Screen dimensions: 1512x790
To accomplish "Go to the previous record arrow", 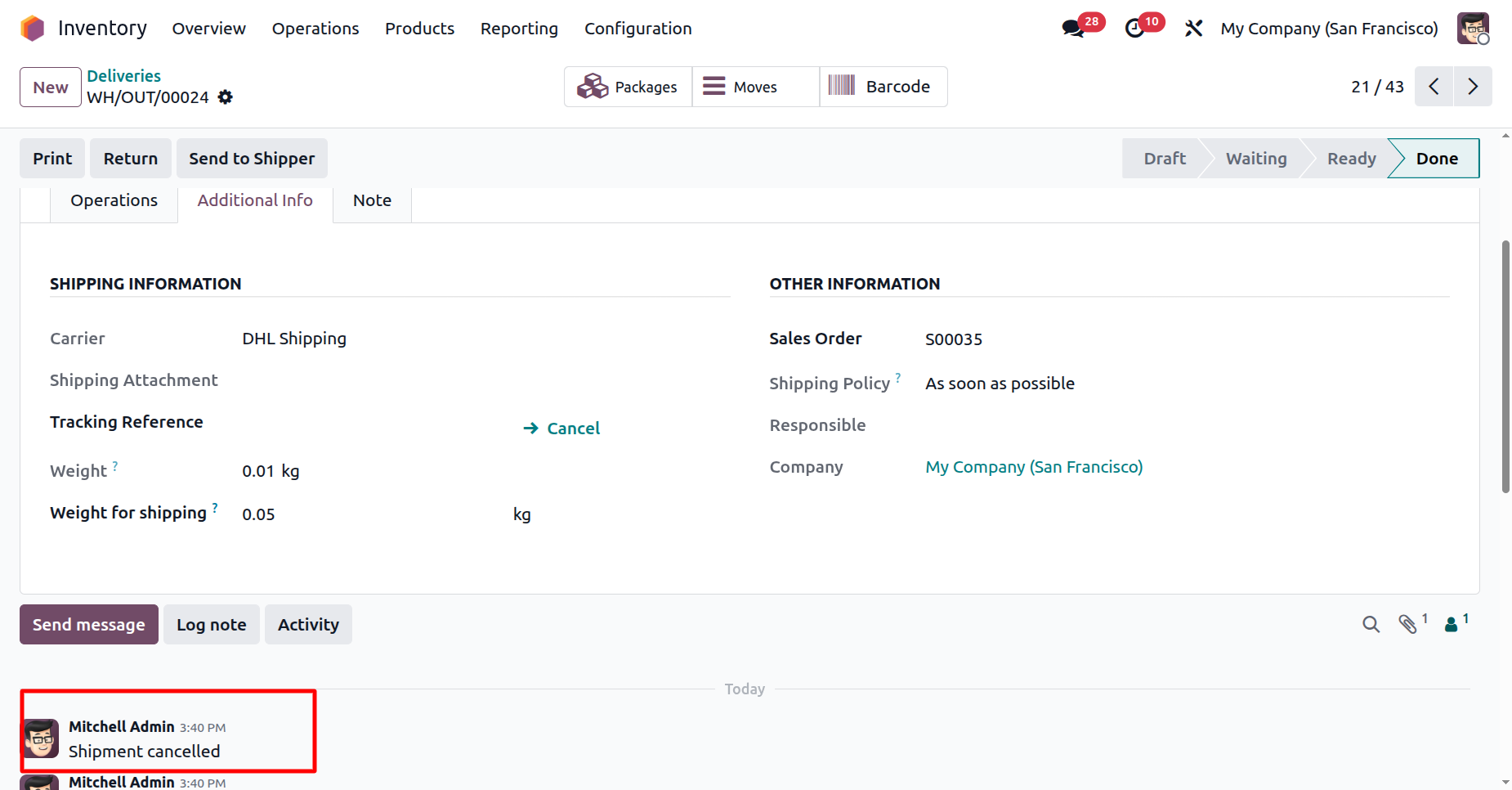I will pos(1434,87).
